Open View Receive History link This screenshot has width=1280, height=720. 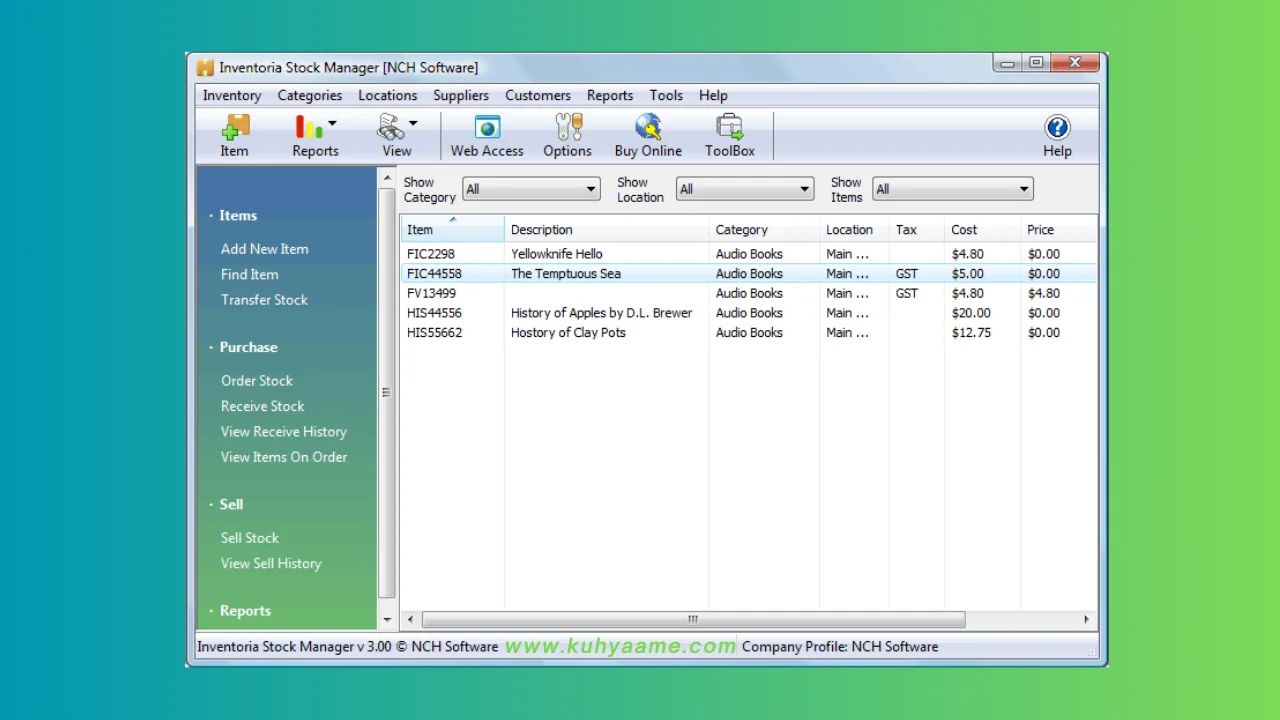284,431
